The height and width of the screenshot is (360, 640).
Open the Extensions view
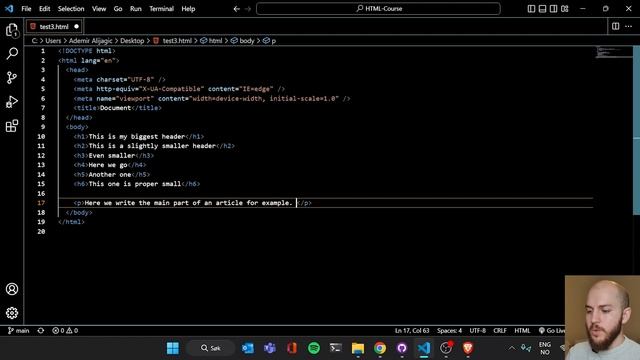point(12,126)
